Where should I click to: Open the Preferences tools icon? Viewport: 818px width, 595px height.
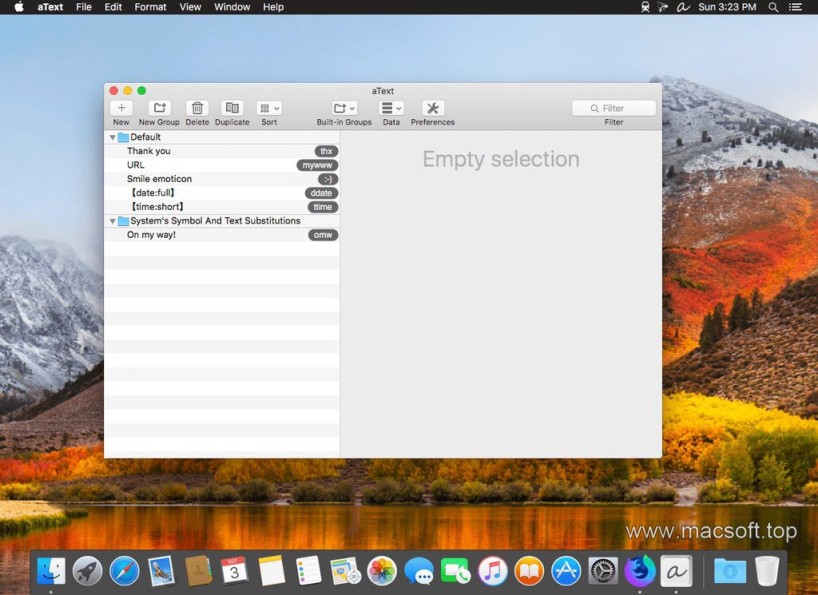click(432, 108)
